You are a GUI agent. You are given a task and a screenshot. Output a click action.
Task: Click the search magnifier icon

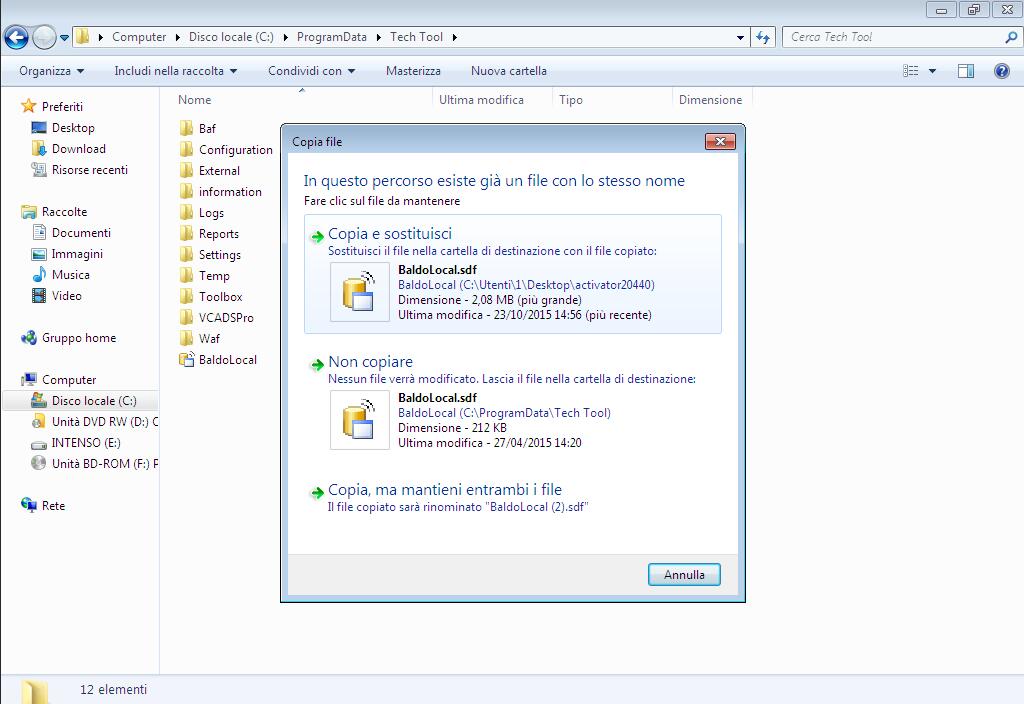[1011, 37]
